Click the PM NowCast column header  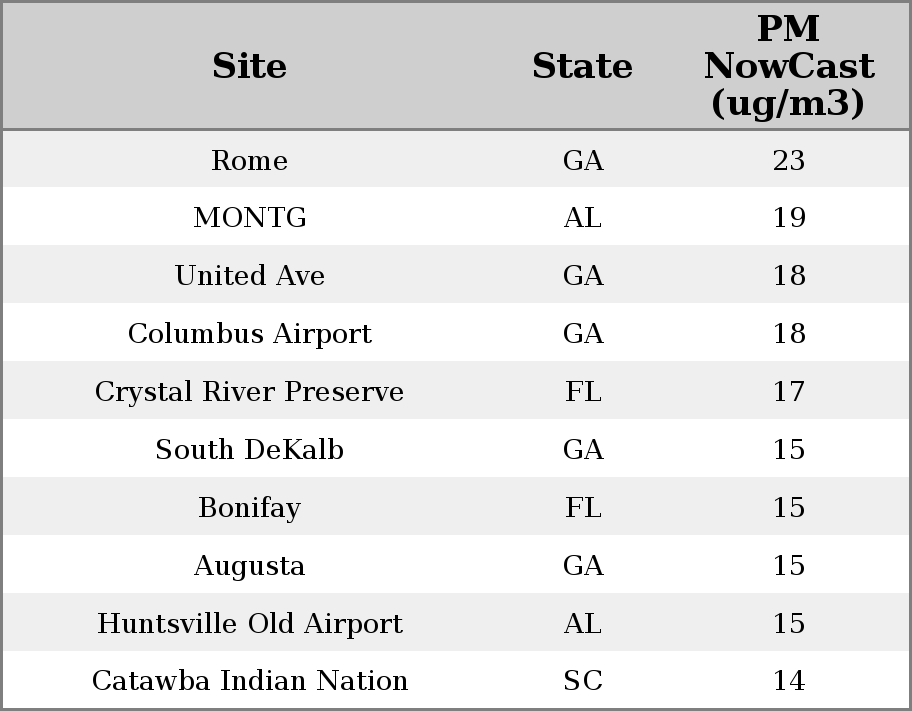[x=788, y=66]
